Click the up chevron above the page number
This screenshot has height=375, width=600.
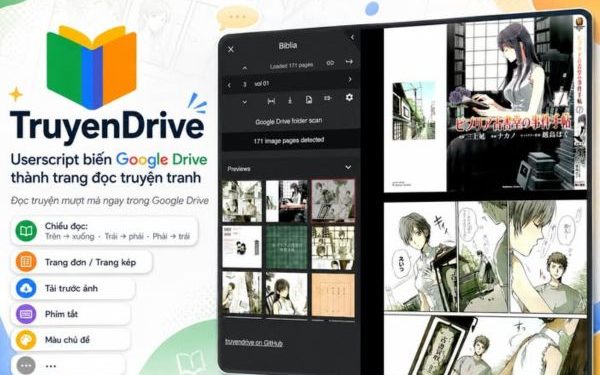click(245, 68)
